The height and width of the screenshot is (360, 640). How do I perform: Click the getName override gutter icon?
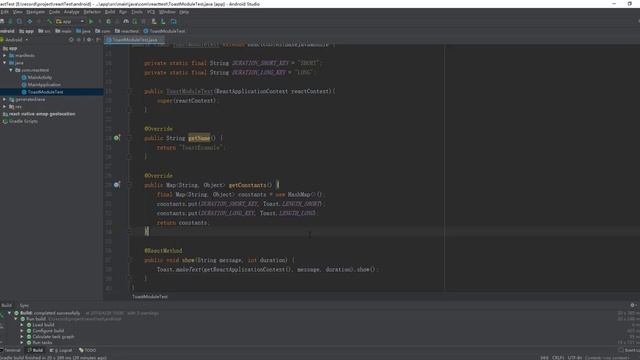coord(117,138)
